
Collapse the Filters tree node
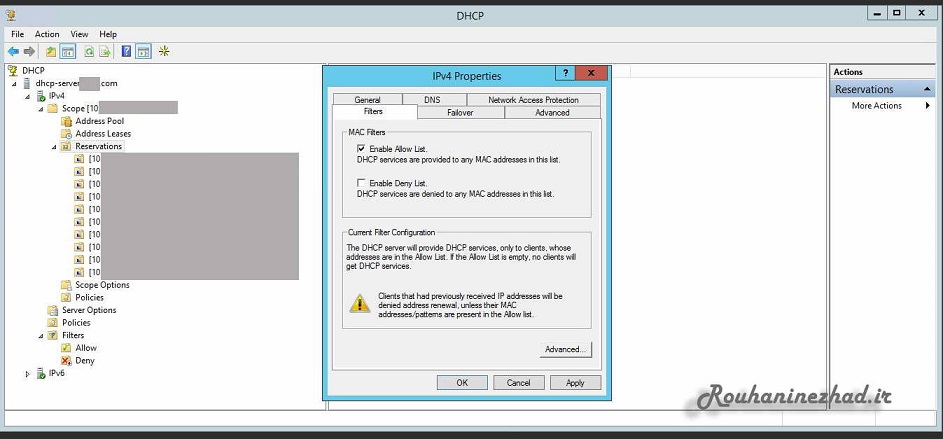pyautogui.click(x=41, y=336)
